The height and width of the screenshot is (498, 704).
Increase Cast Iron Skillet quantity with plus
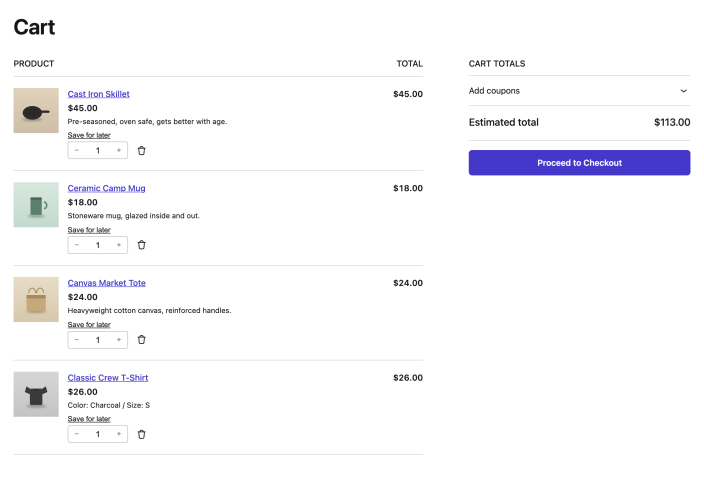pos(119,150)
